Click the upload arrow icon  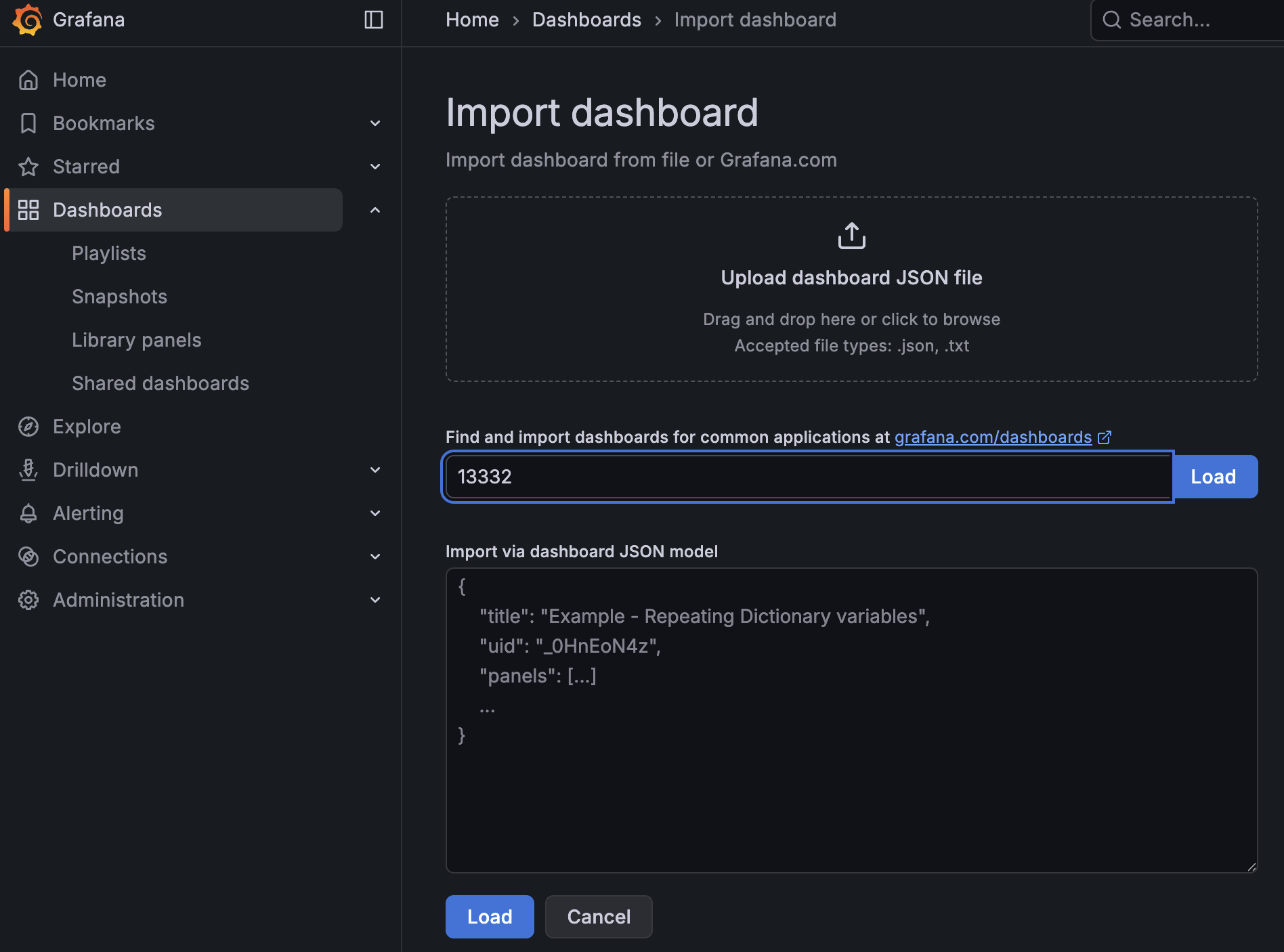(851, 236)
